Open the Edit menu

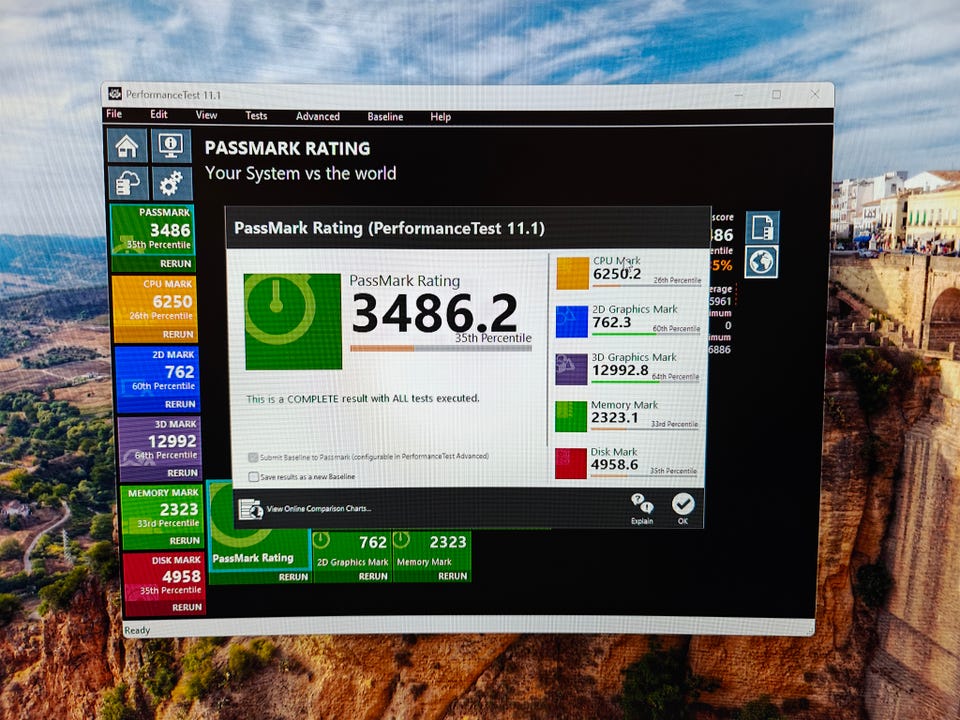[159, 114]
